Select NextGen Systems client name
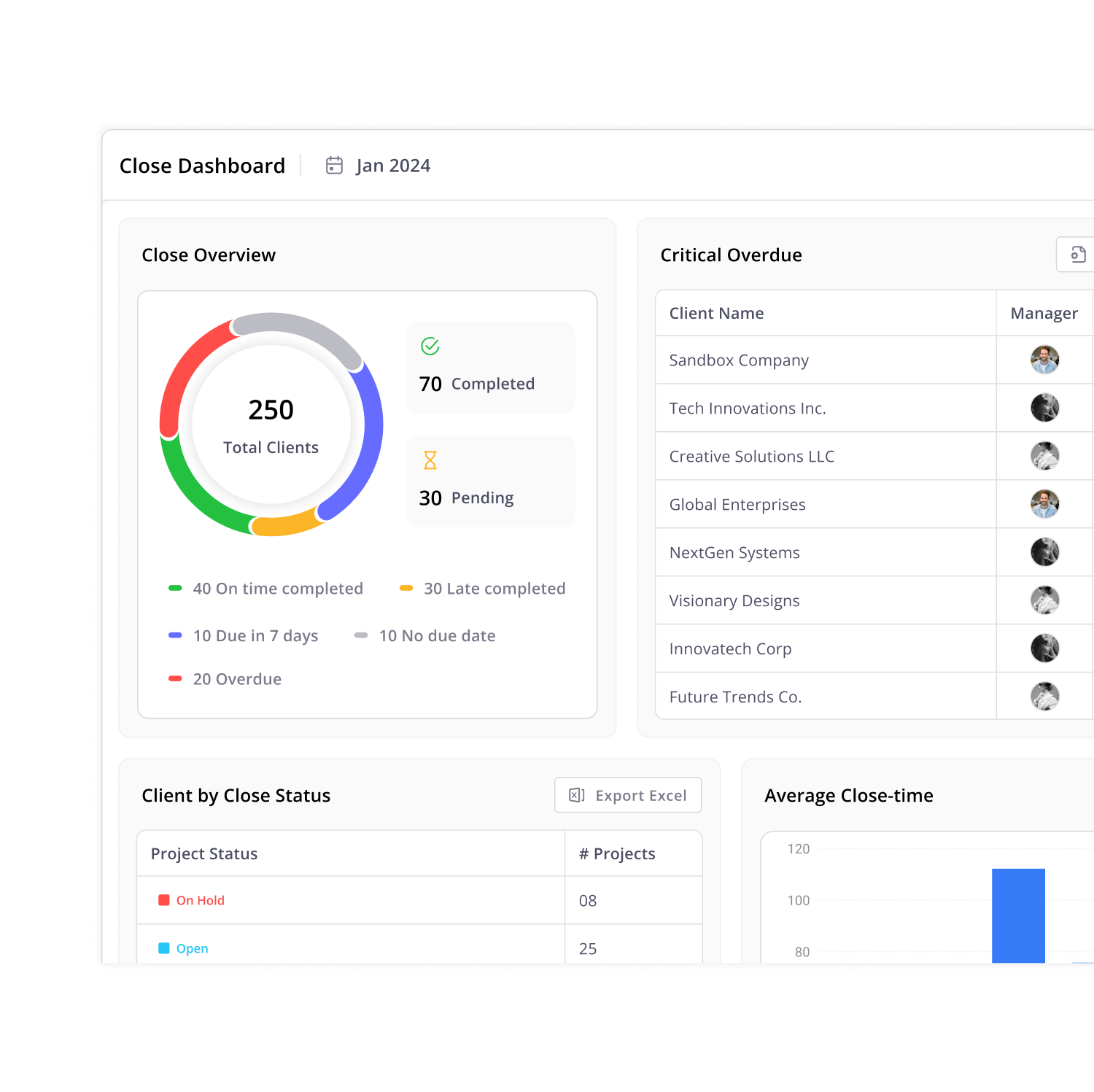This screenshot has width=1094, height=1092. (734, 553)
